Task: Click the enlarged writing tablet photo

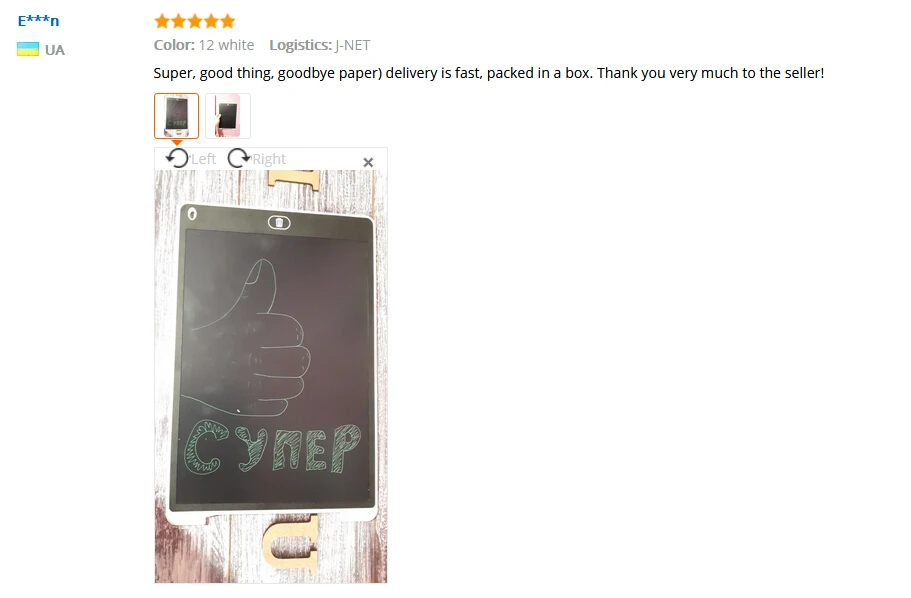Action: 271,377
